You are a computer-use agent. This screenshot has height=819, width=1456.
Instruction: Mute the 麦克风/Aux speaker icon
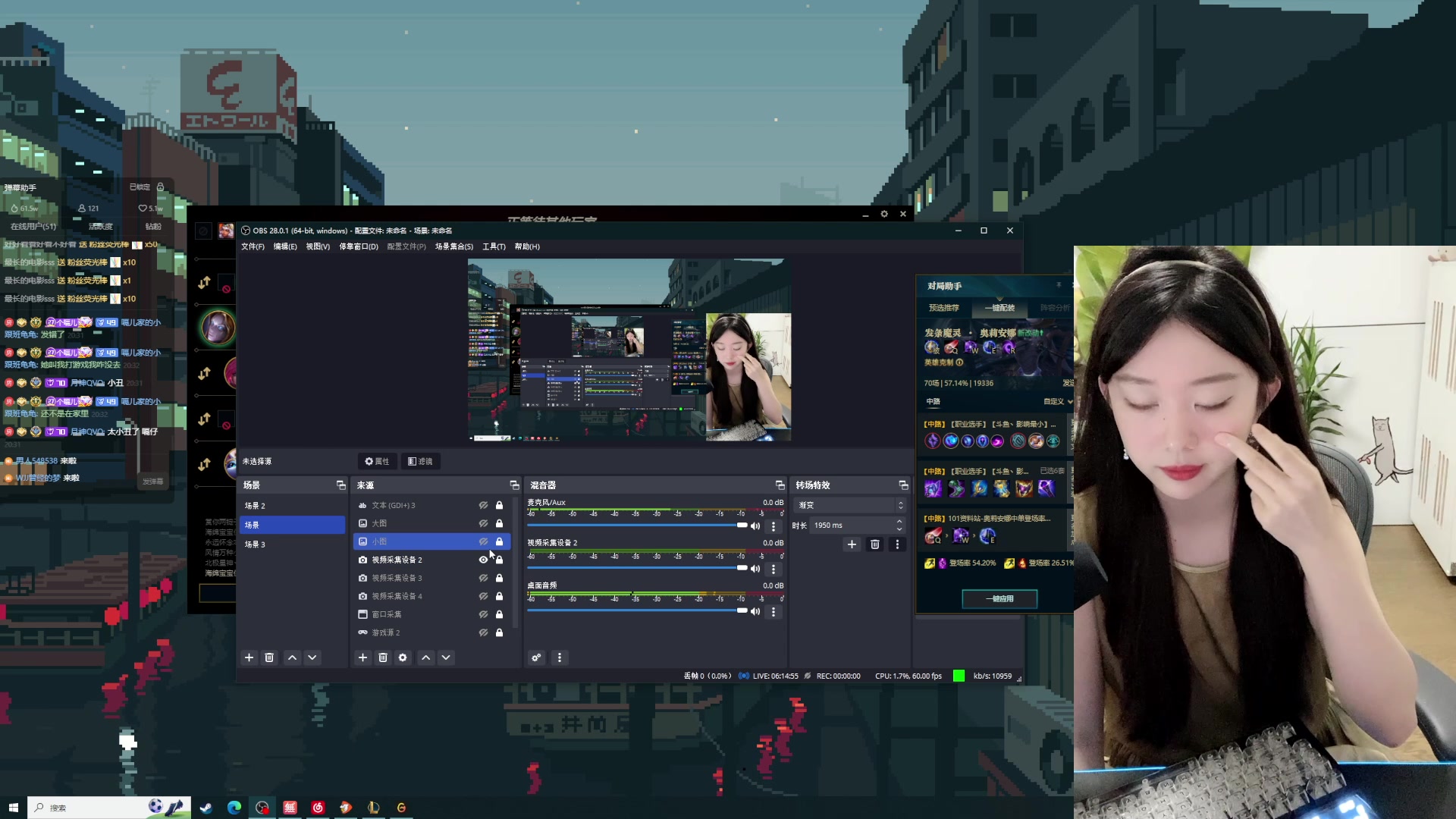(x=755, y=526)
